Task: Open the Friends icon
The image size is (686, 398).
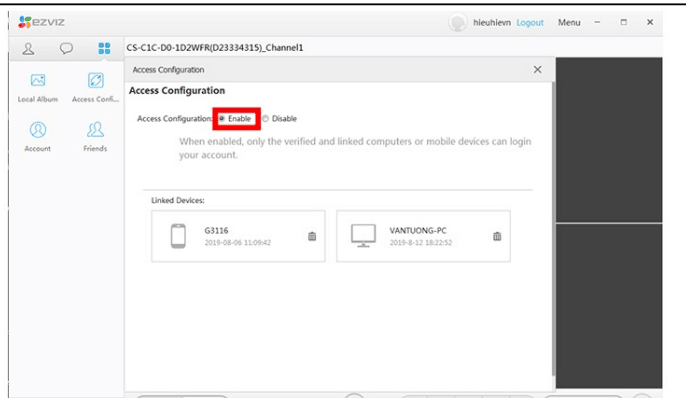Action: point(95,130)
